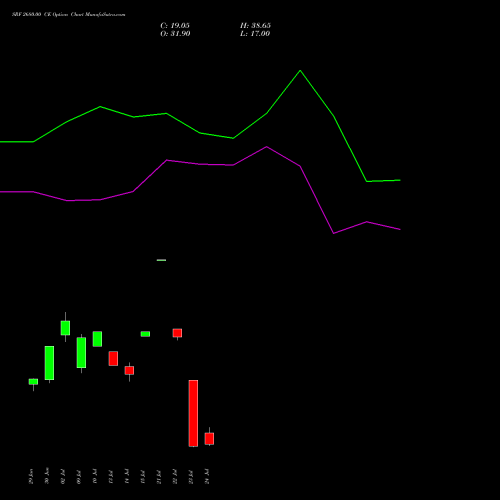500x500 pixels.
Task: Click the tallest red candlestick body
Action: (193, 413)
